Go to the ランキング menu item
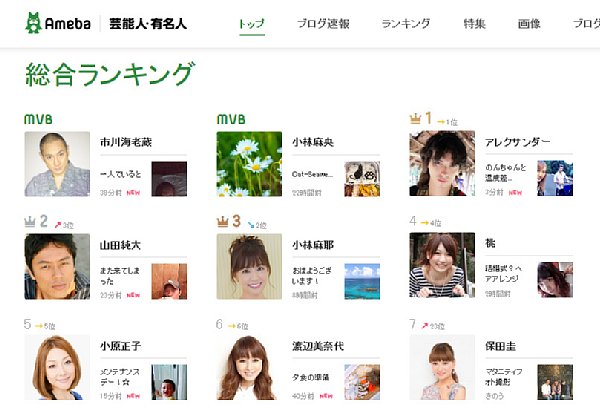This screenshot has width=600, height=413. pos(406,24)
